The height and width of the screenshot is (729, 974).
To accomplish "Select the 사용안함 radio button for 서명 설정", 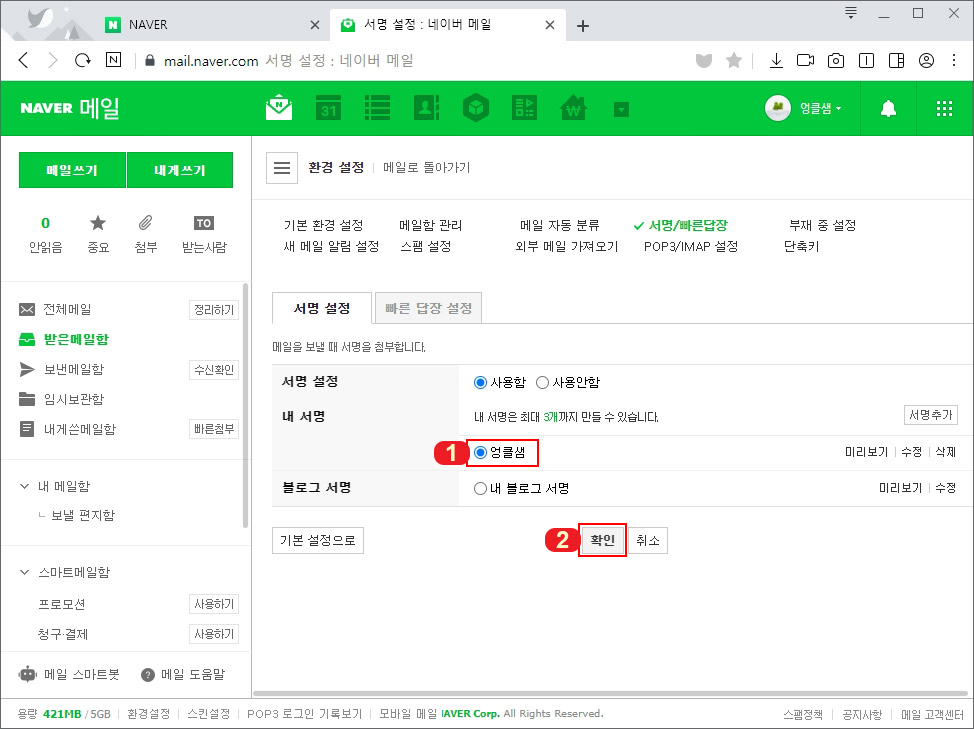I will coord(541,382).
